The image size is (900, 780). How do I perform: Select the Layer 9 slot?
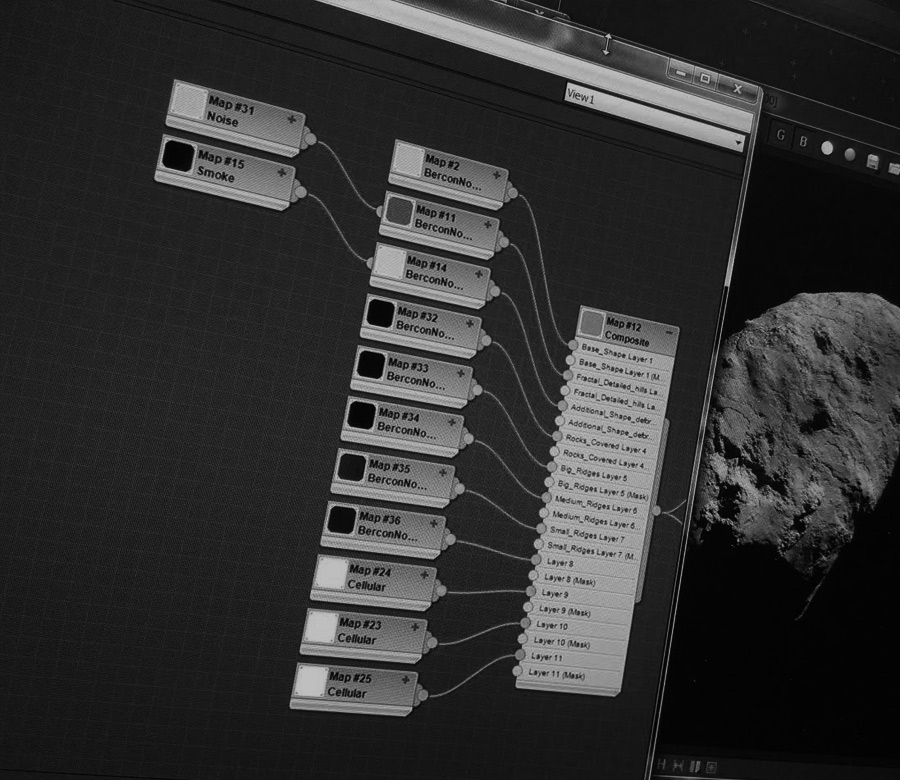[581, 596]
